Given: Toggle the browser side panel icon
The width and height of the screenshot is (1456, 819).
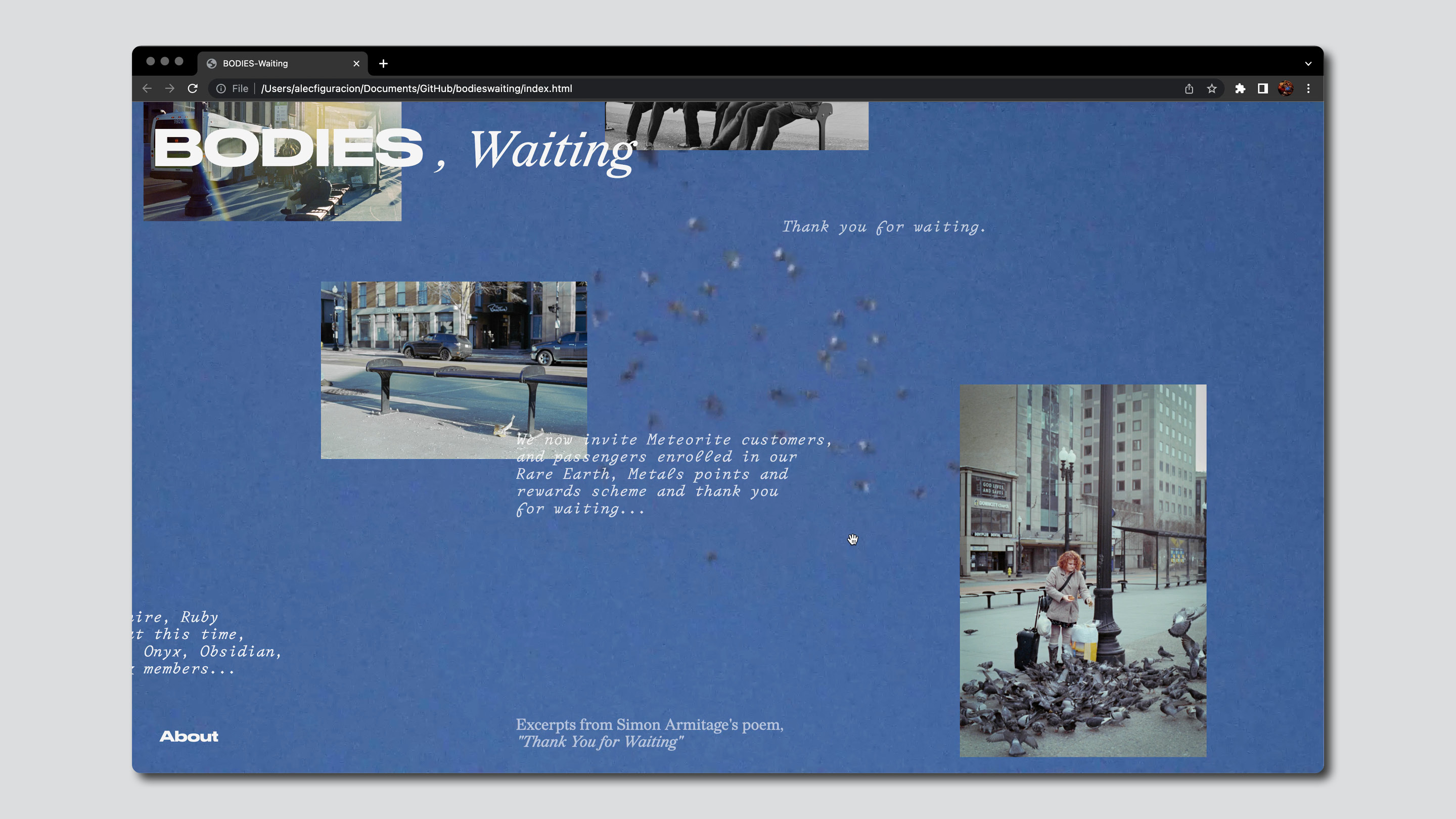Looking at the screenshot, I should click(x=1262, y=88).
